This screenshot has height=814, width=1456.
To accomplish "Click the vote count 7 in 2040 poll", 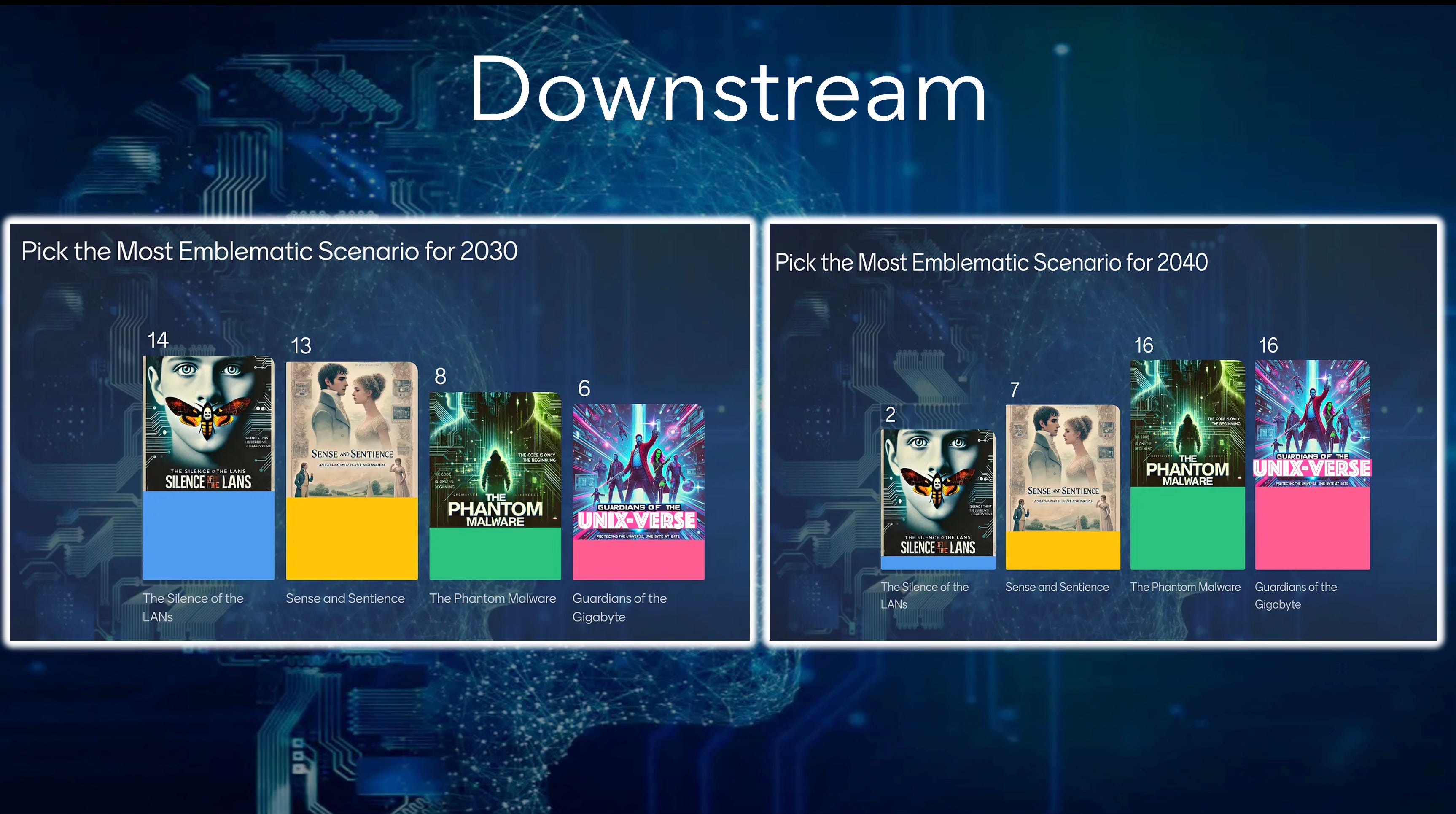I will [x=1015, y=389].
